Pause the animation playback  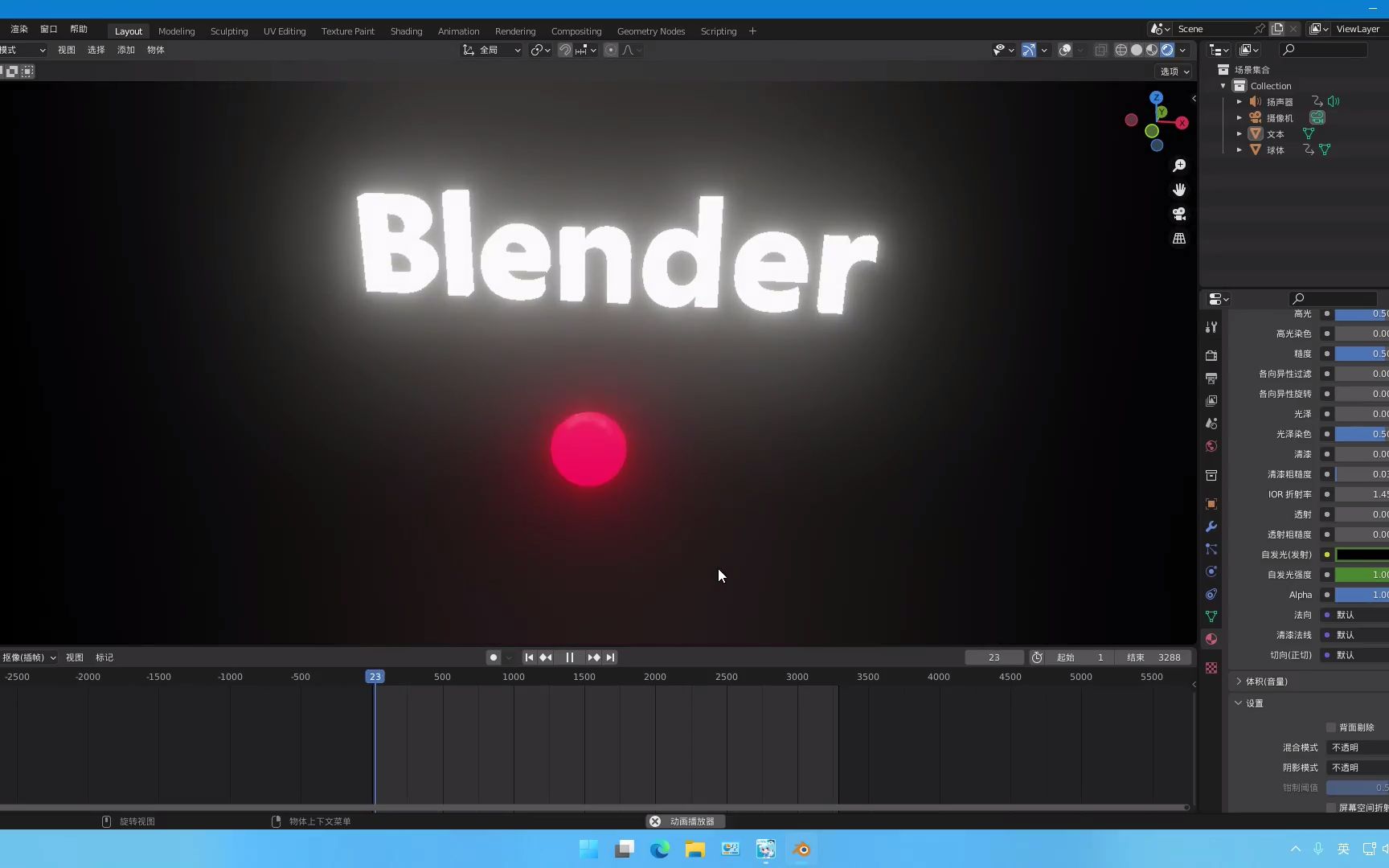point(570,657)
